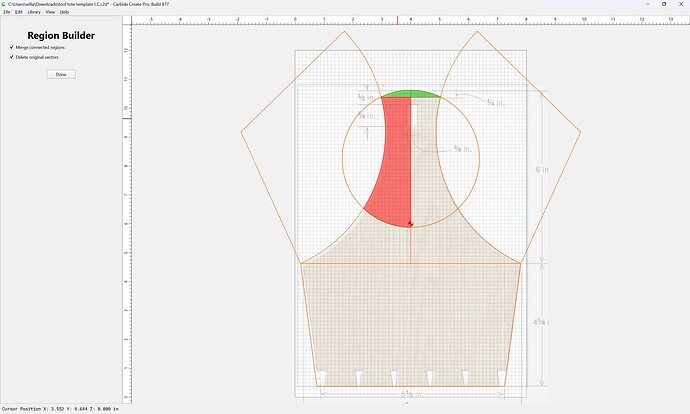
Task: Click the Done button
Action: point(61,74)
